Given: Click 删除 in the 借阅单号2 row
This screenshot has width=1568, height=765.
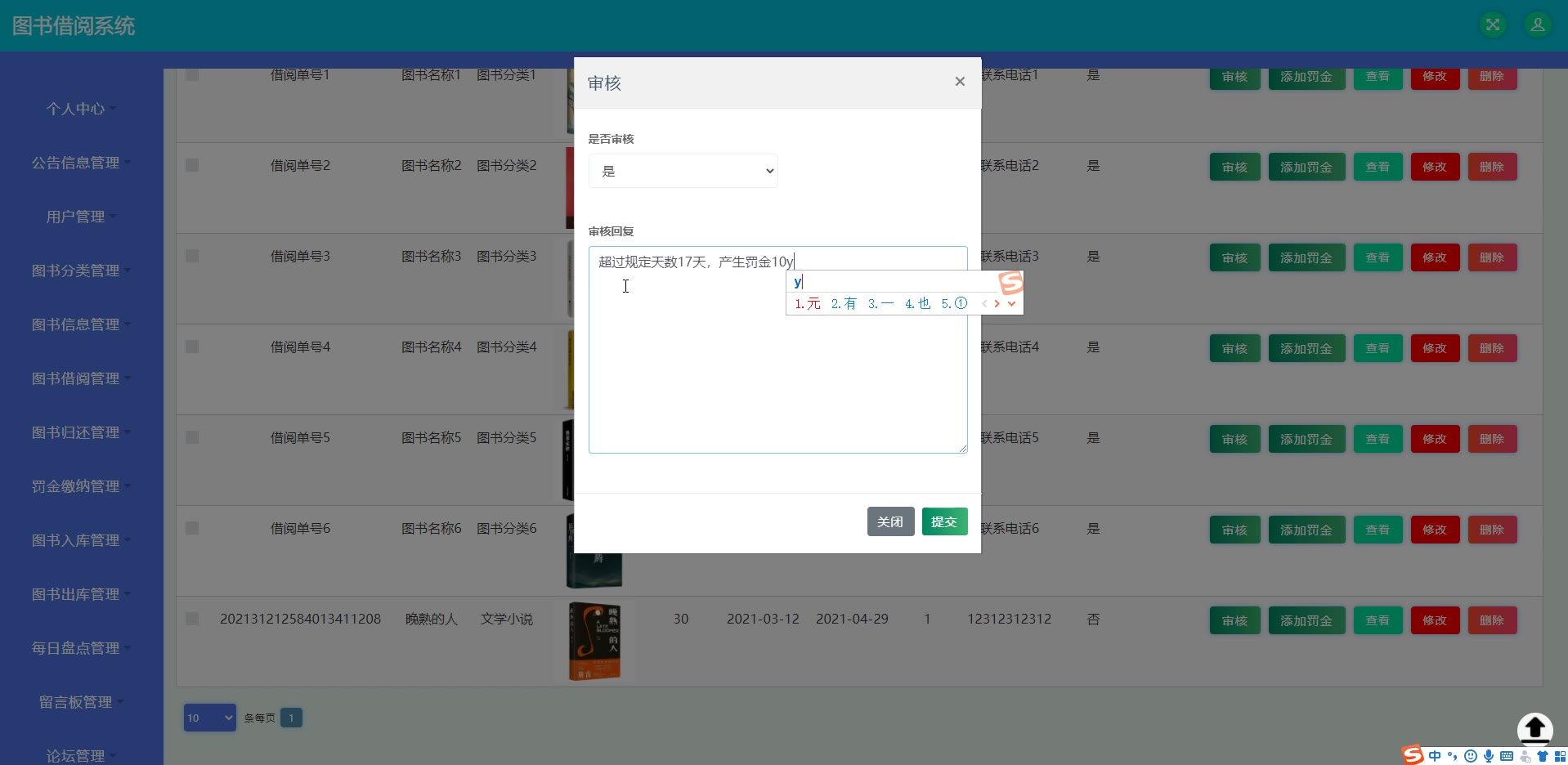Looking at the screenshot, I should click(x=1492, y=167).
